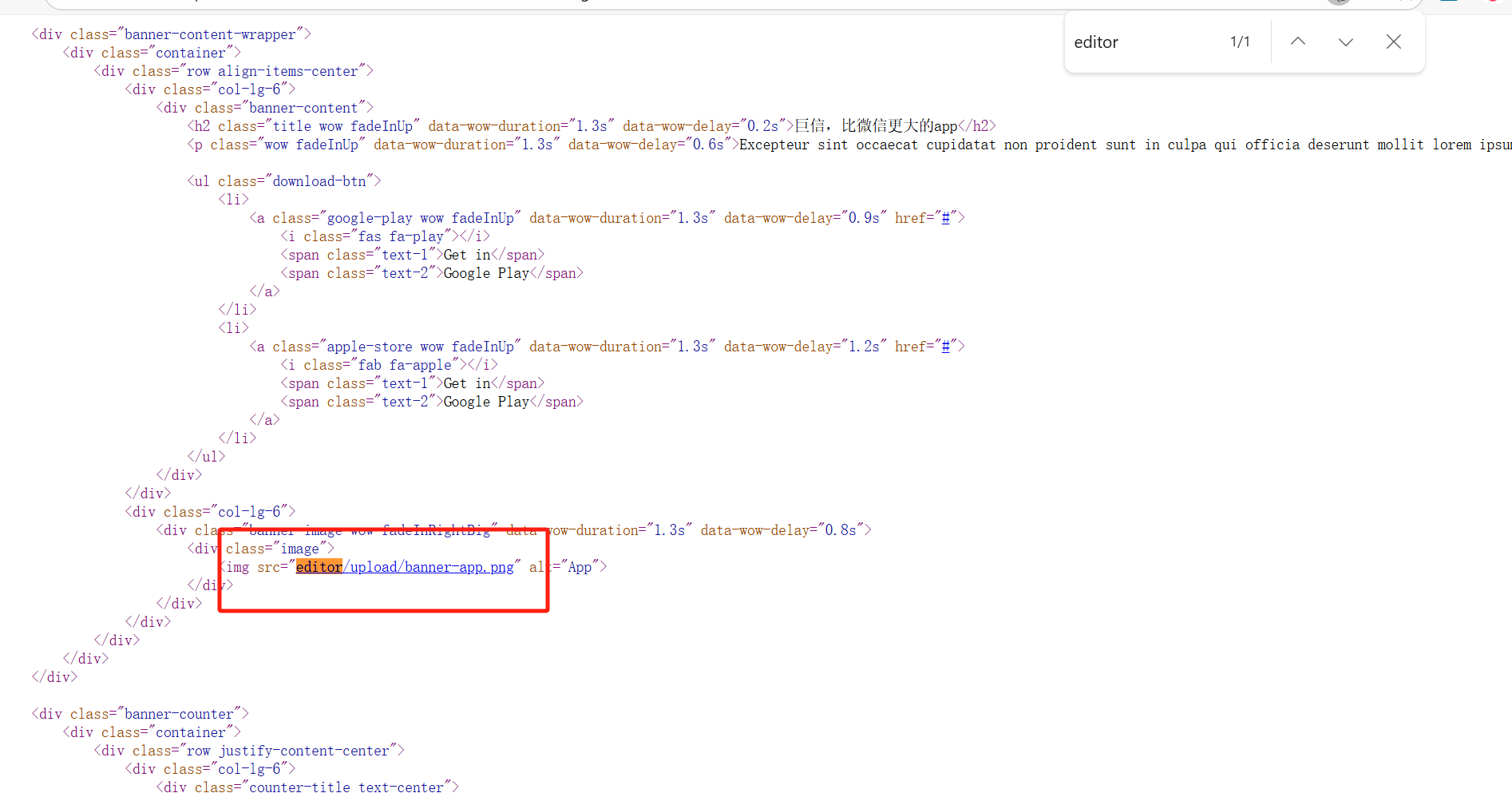Select the h2 "title wow fadeInUp" line
1512x793 pixels.
click(592, 126)
